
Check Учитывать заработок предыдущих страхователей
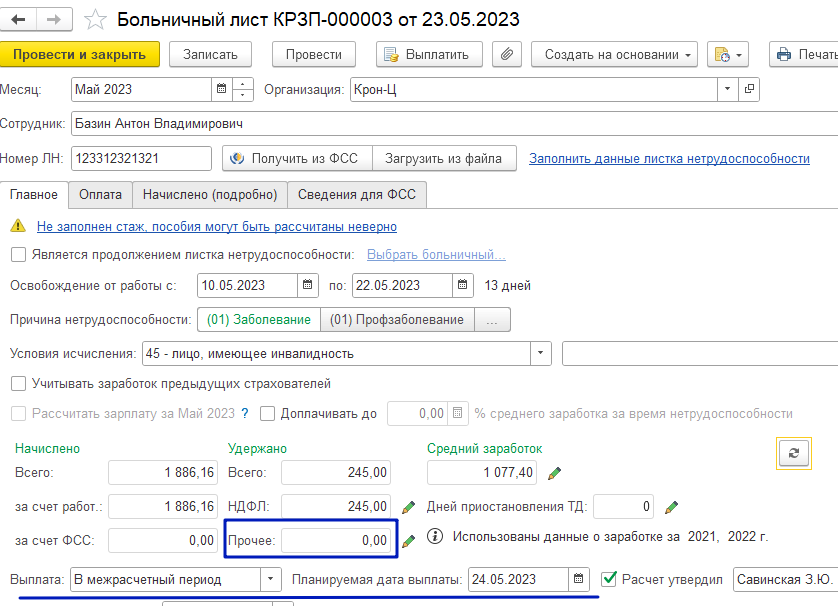(18, 383)
